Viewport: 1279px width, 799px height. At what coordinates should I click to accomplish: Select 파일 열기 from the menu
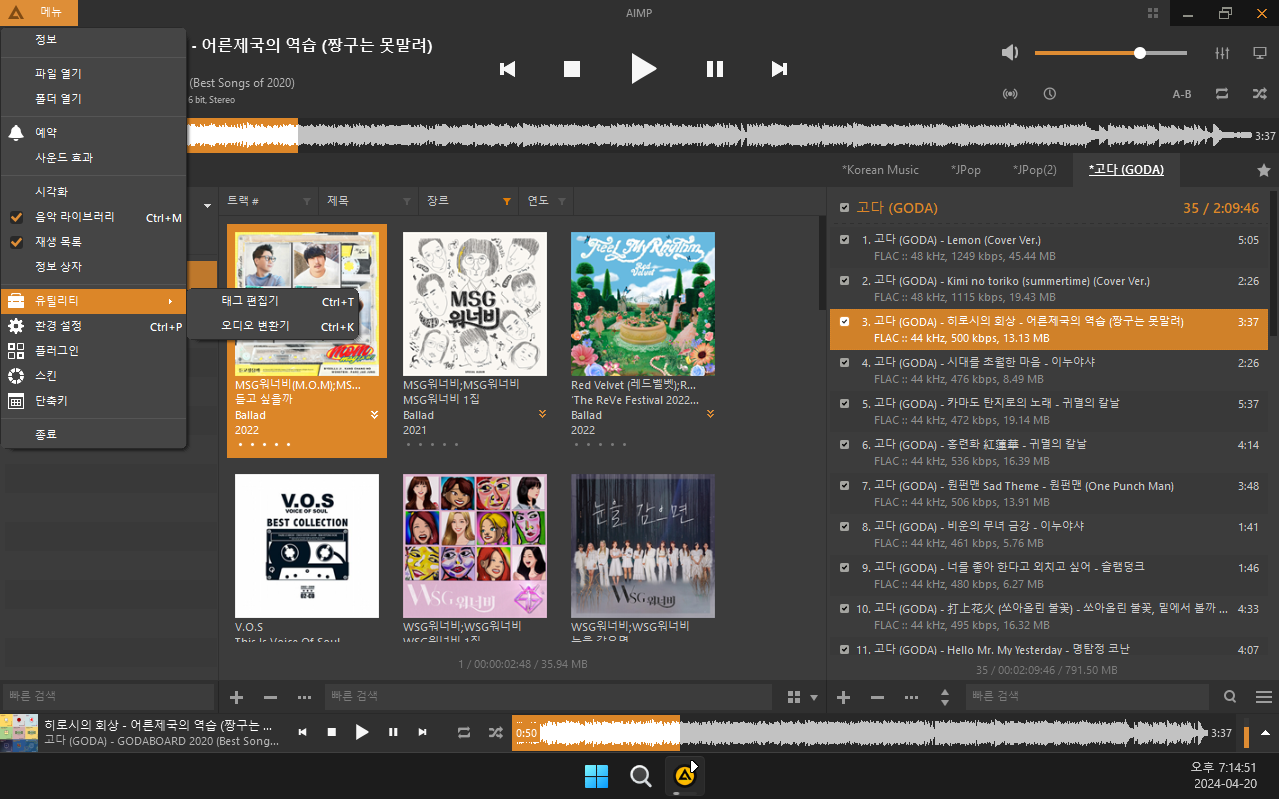click(93, 74)
